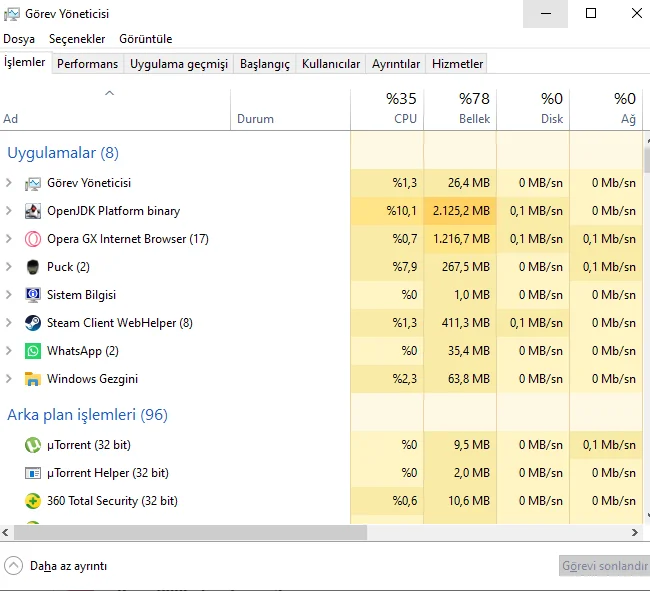Sort by the Ad column header
This screenshot has width=650, height=591.
click(115, 109)
